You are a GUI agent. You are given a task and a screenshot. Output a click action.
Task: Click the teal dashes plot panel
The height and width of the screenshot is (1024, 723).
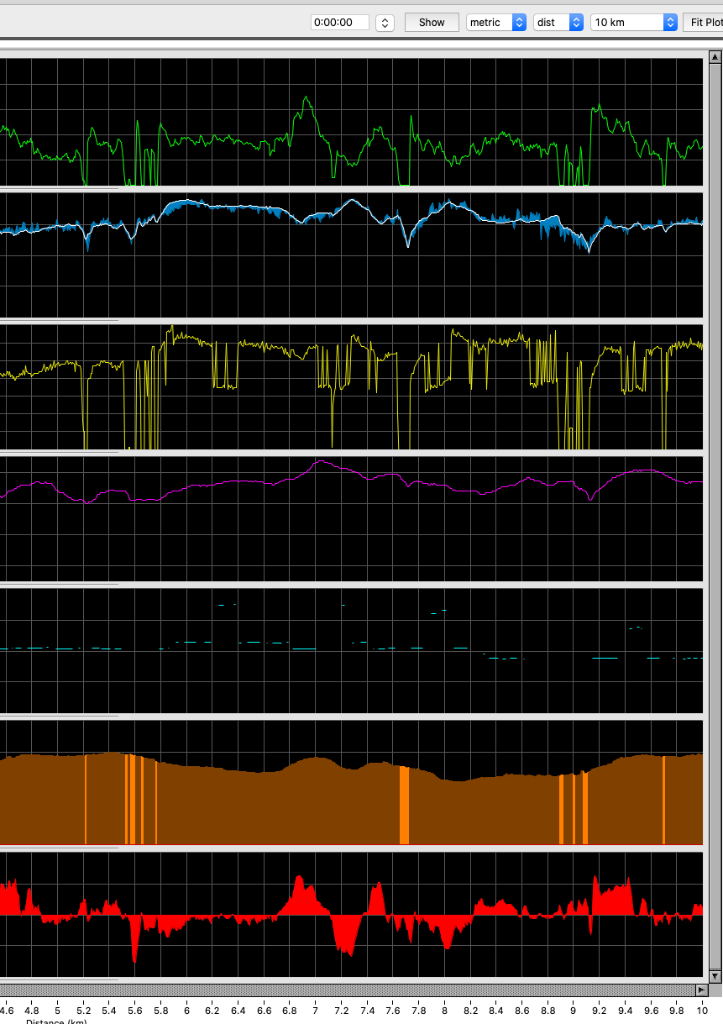click(351, 650)
